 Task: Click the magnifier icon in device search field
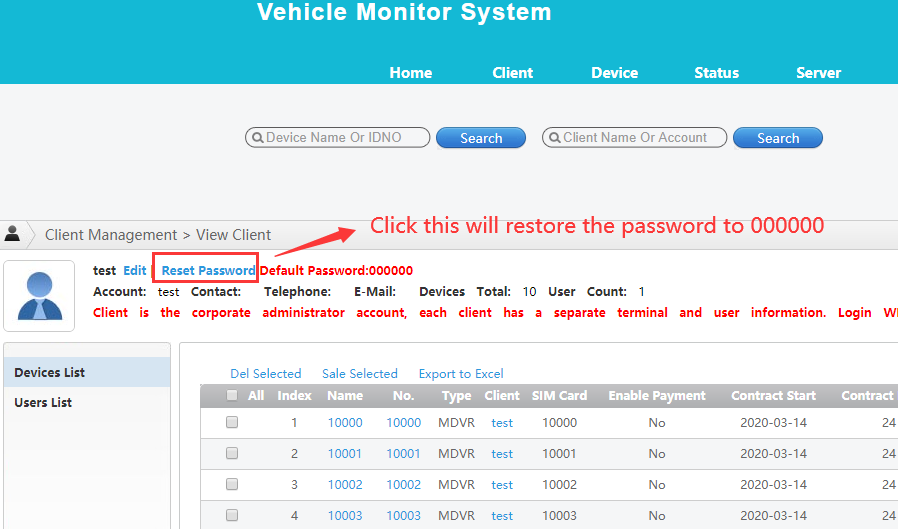click(x=258, y=138)
